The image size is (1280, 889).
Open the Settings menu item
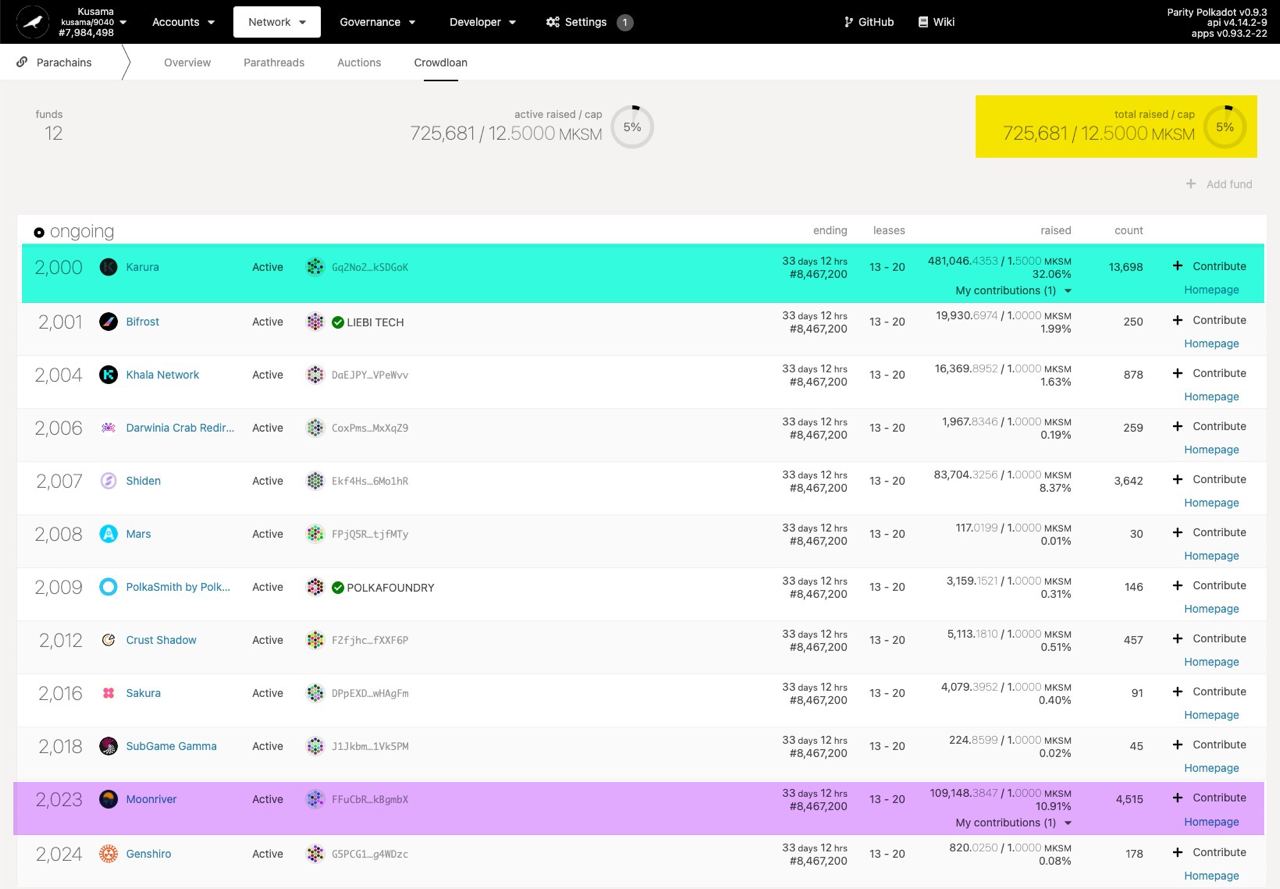pos(589,22)
